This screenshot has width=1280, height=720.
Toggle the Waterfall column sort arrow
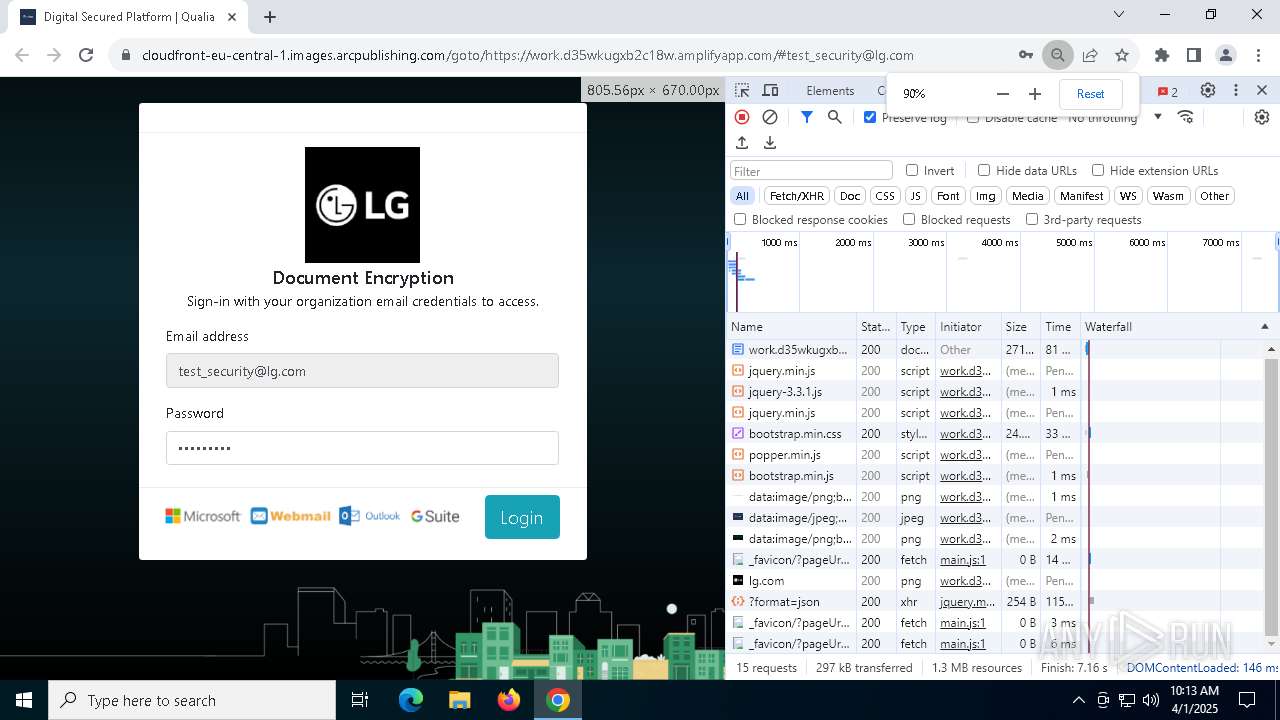click(1264, 327)
